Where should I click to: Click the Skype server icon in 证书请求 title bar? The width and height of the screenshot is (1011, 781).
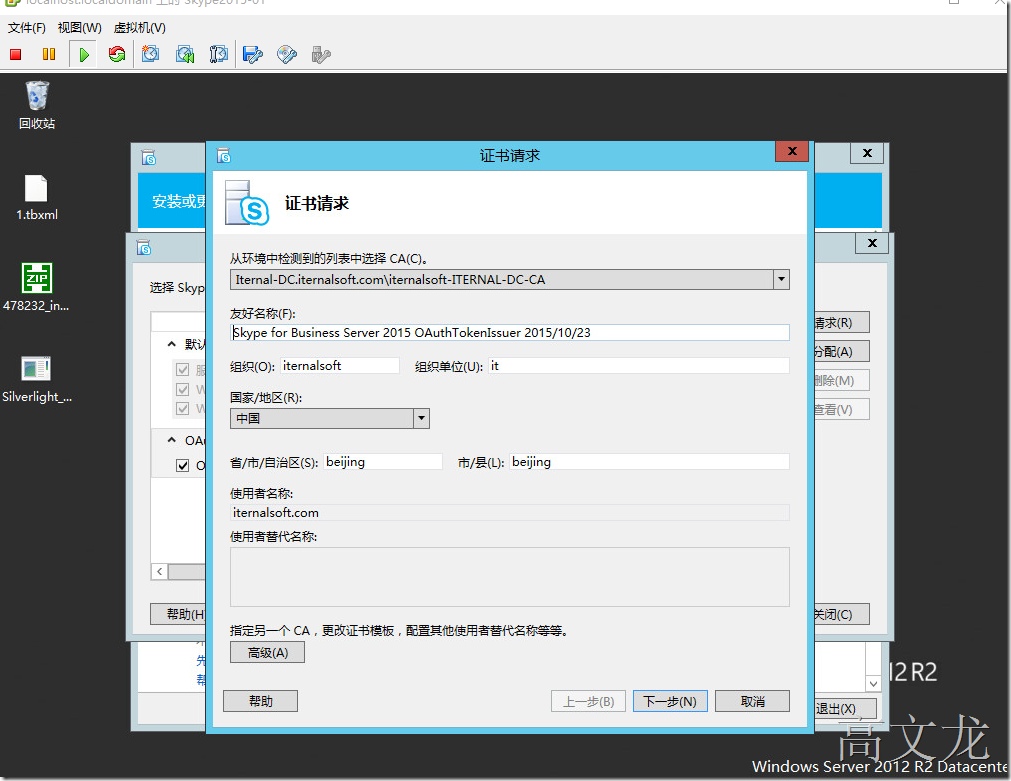[224, 155]
